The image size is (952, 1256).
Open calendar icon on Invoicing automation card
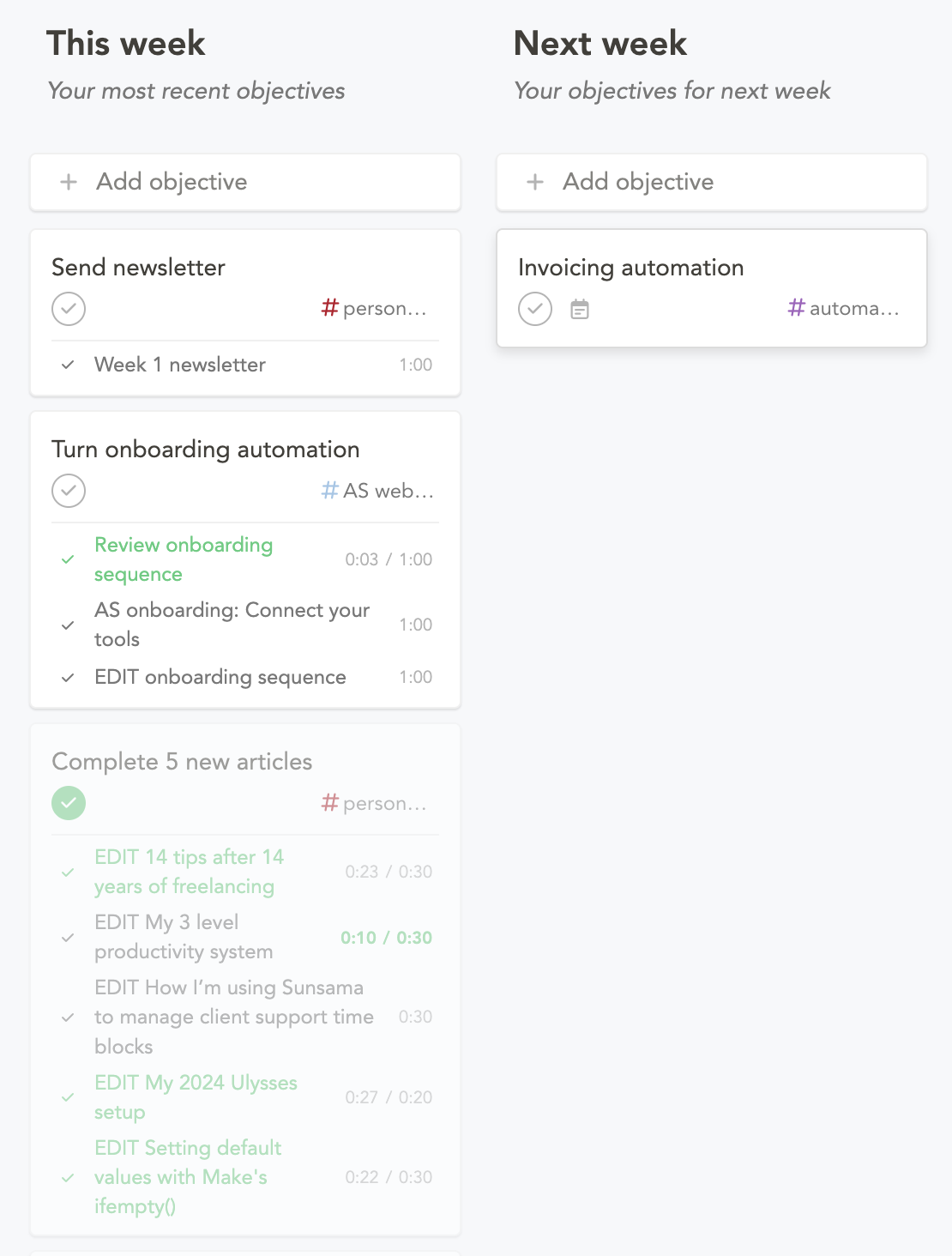point(580,309)
